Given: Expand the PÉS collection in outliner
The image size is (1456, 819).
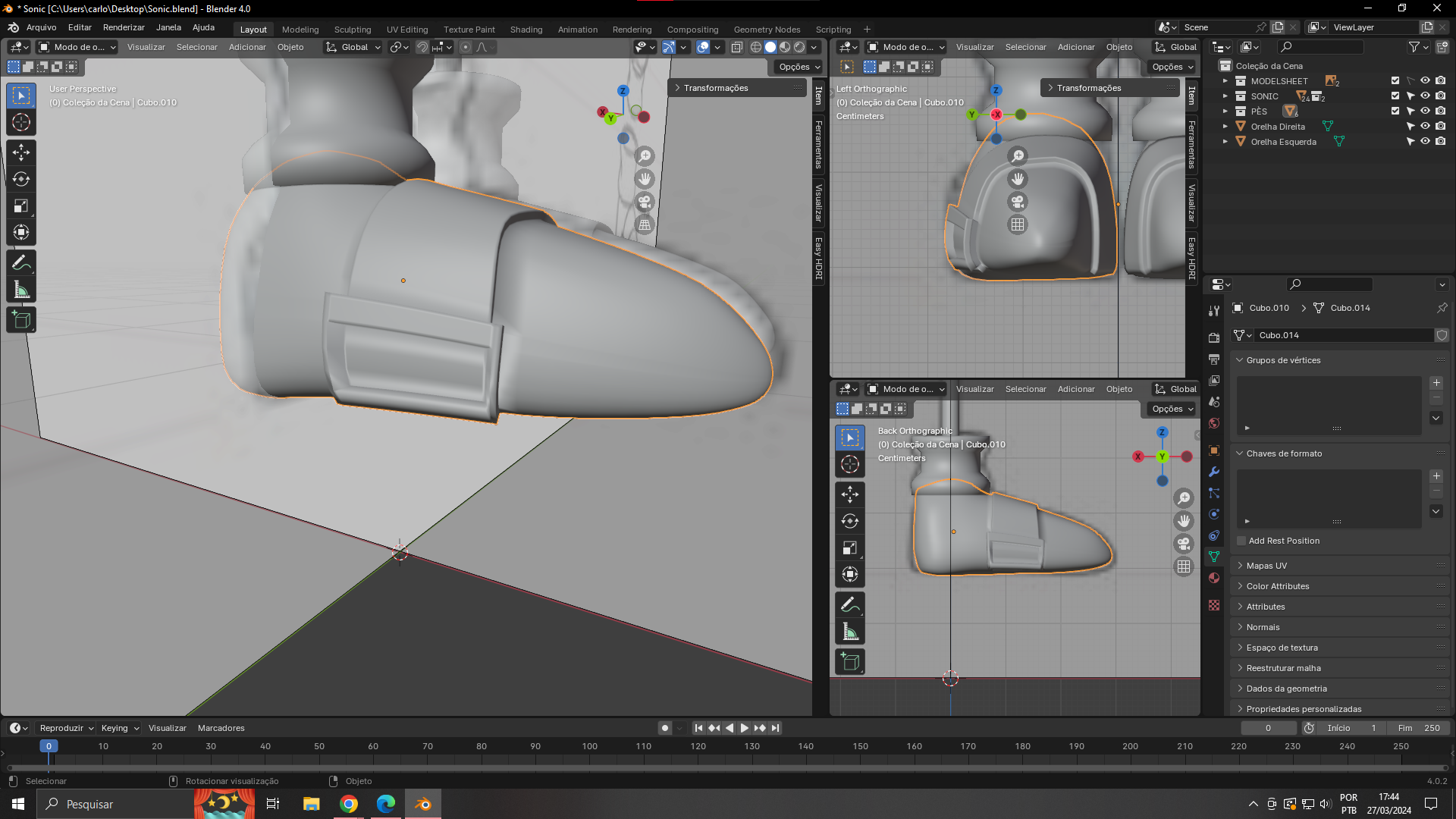Looking at the screenshot, I should [1225, 111].
